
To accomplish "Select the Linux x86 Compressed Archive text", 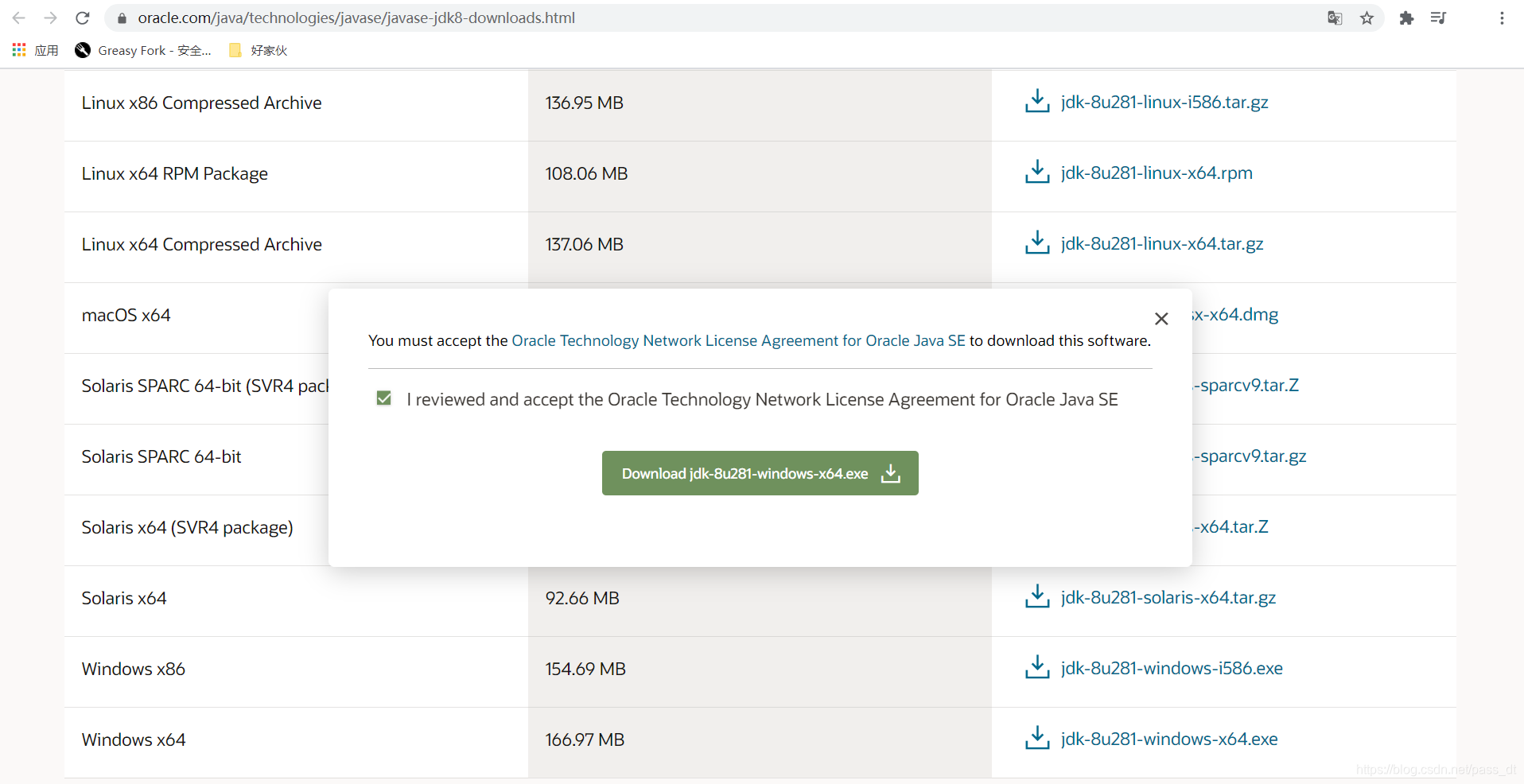I will (201, 103).
